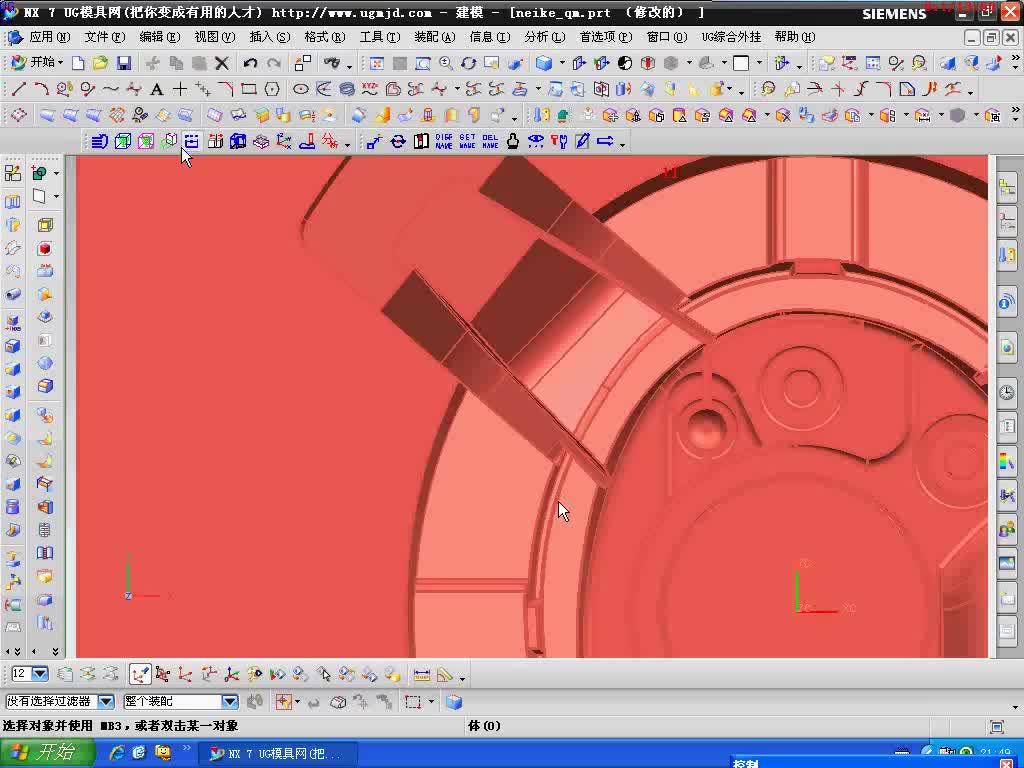Click the New file icon
Screen dimensions: 1024x768
78,63
